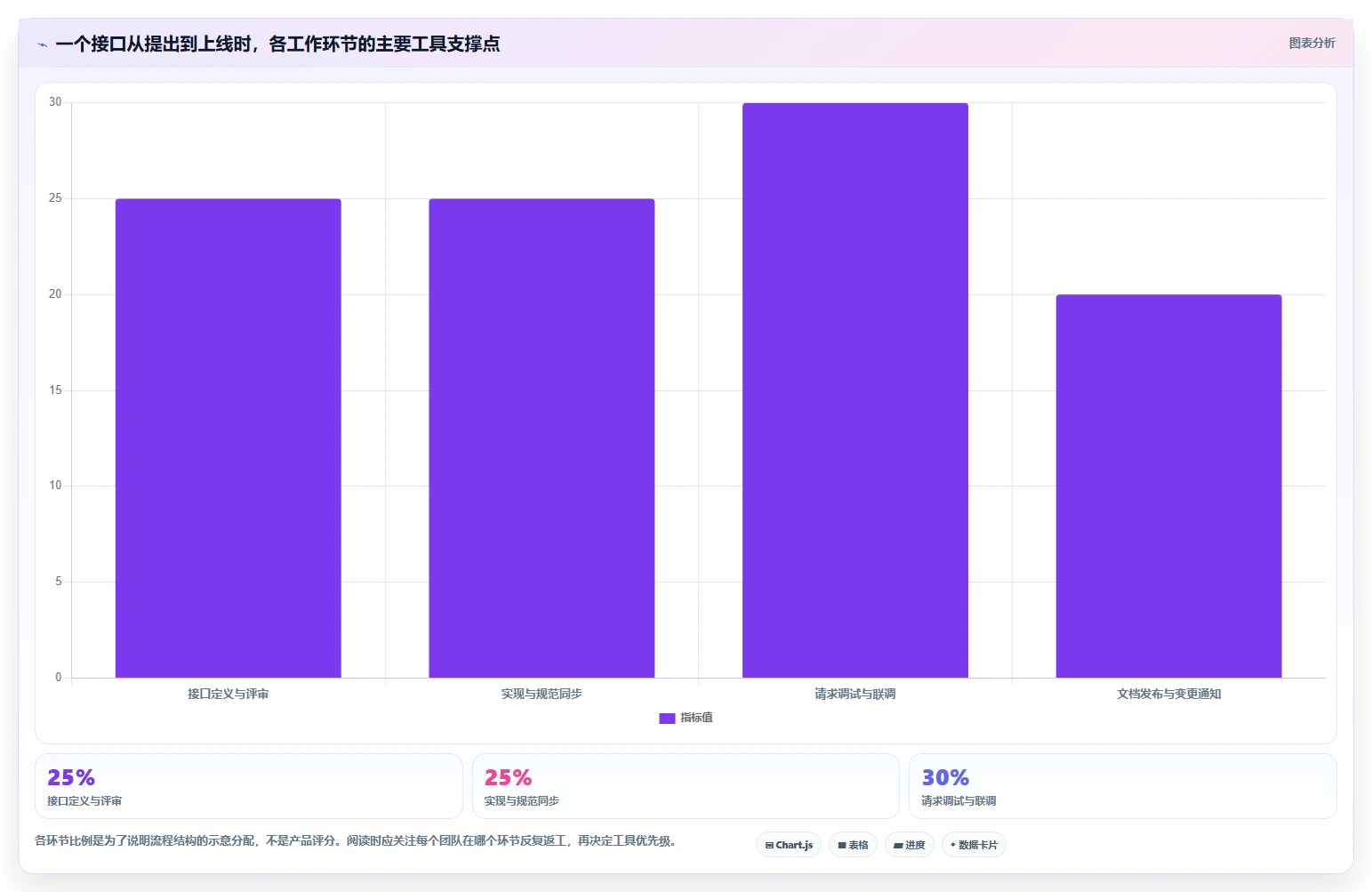
Task: Click the 请求调试与联调 x-axis label
Action: click(855, 694)
